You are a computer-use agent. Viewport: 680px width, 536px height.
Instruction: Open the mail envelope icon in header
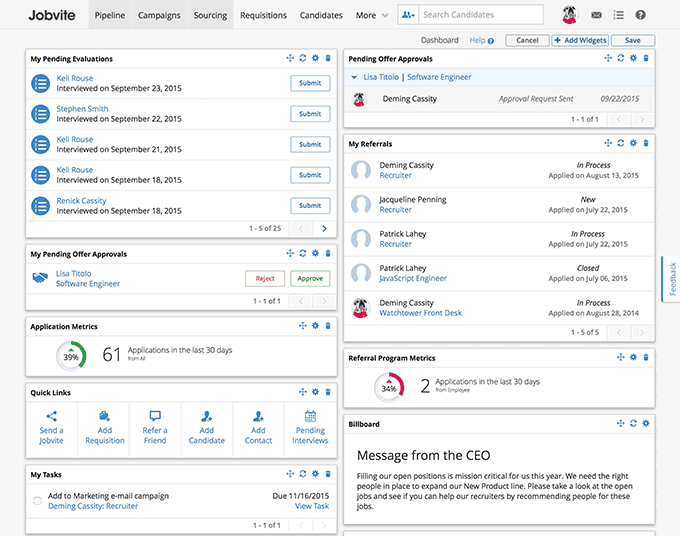tap(596, 15)
